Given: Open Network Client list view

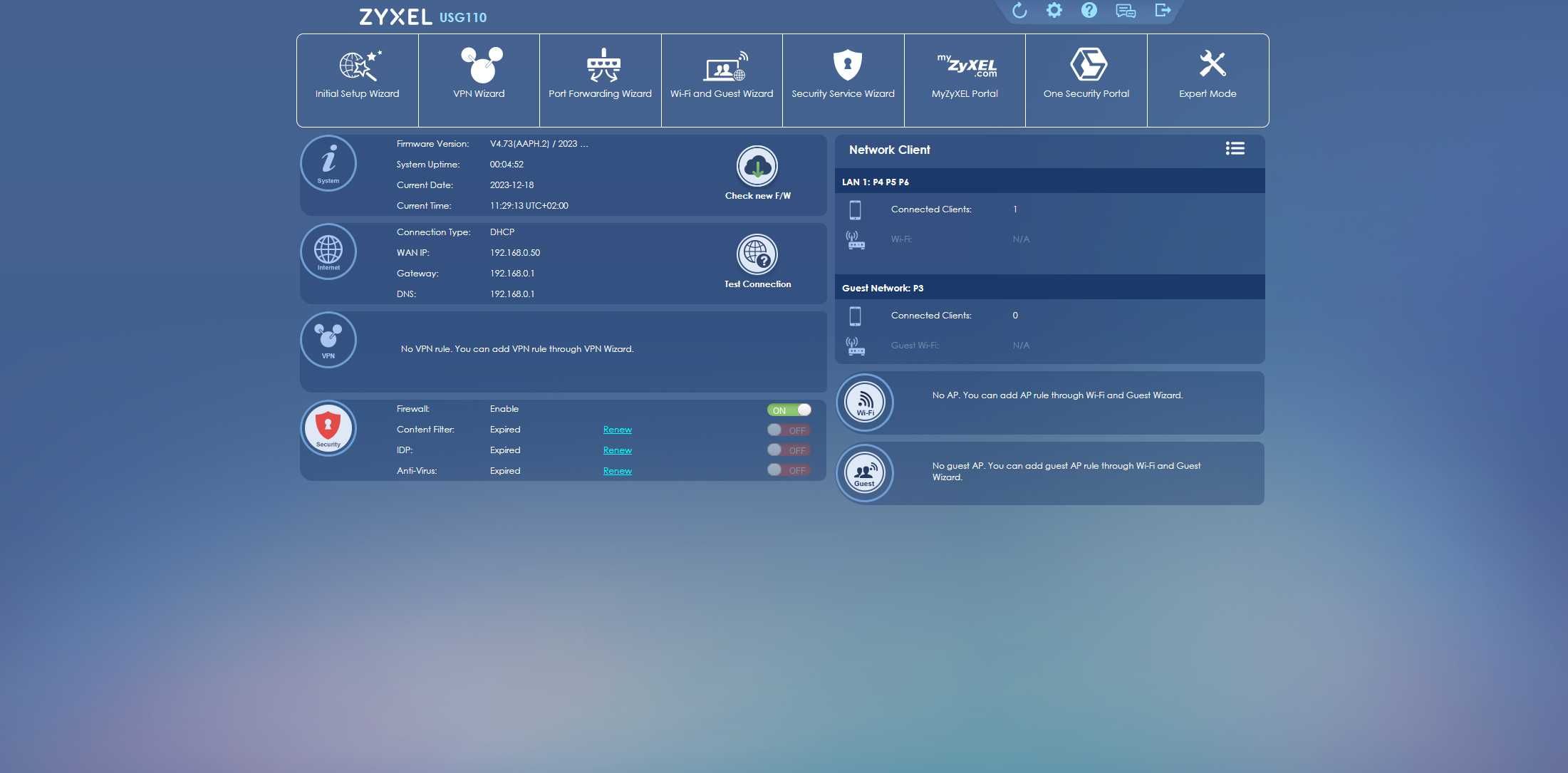Looking at the screenshot, I should (1235, 148).
